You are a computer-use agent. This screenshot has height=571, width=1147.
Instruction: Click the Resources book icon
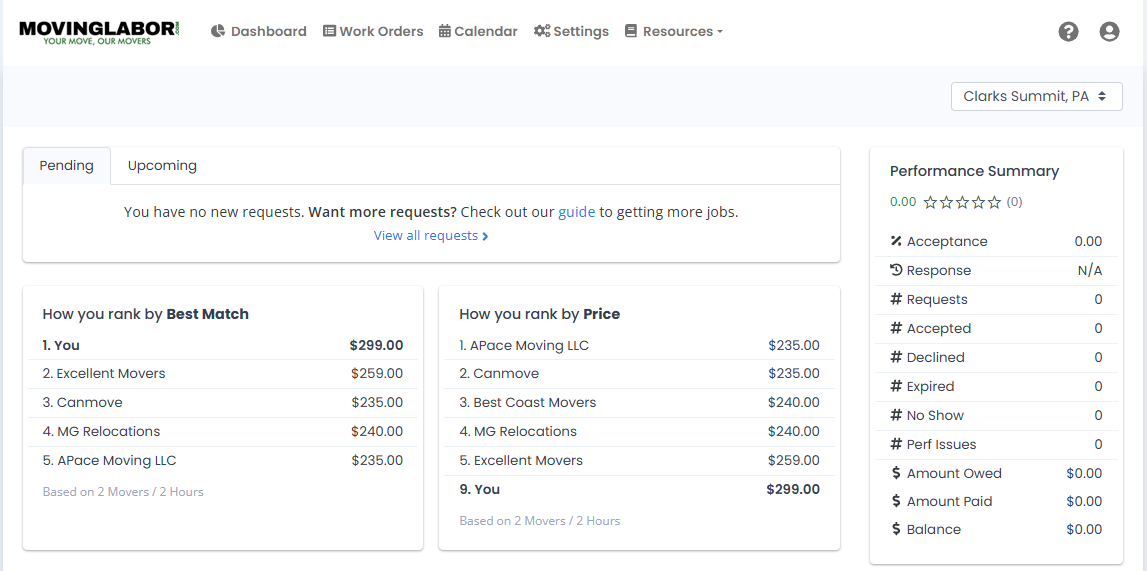(x=631, y=31)
